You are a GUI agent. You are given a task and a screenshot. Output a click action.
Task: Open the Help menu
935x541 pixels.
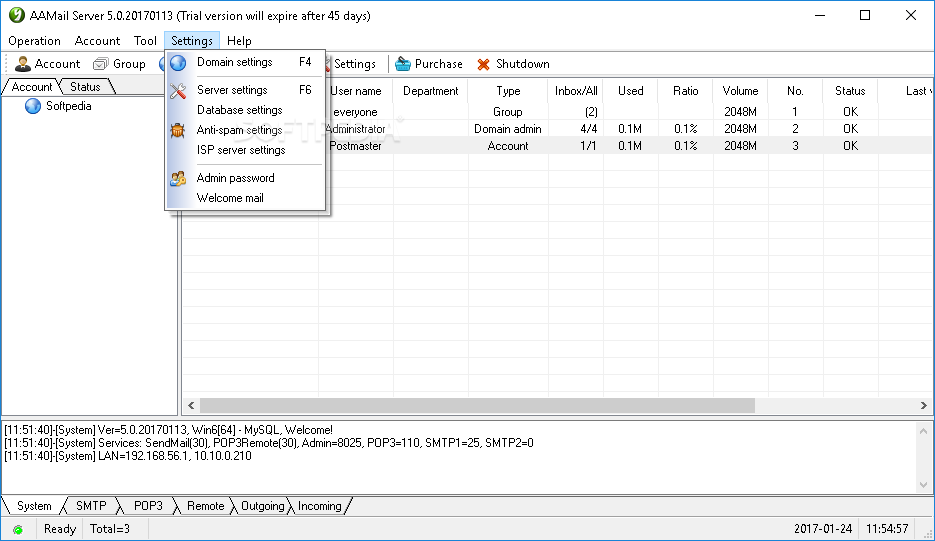(239, 41)
